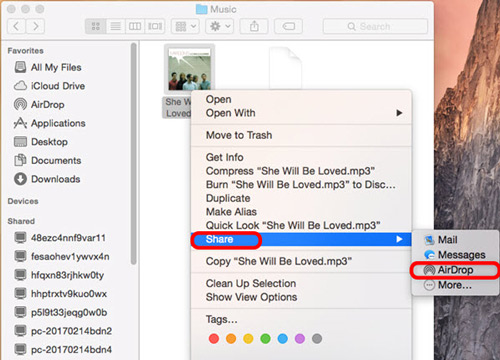Choose More... in Share submenu
The width and height of the screenshot is (500, 360).
(x=455, y=285)
